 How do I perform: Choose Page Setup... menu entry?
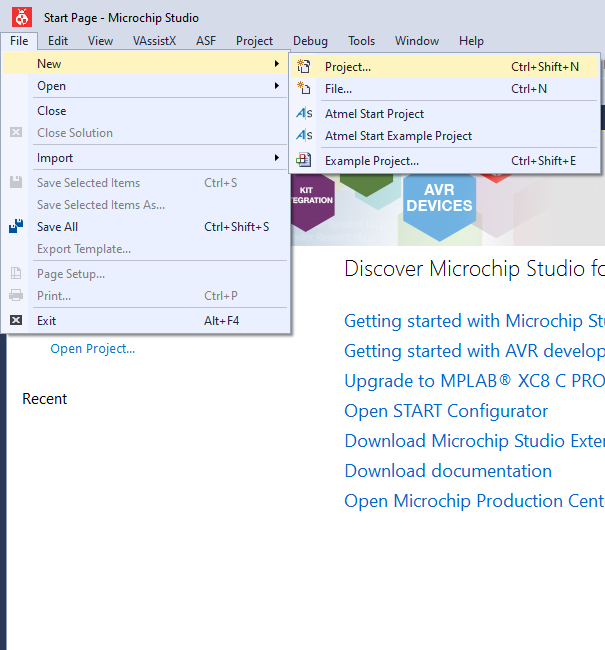click(145, 273)
